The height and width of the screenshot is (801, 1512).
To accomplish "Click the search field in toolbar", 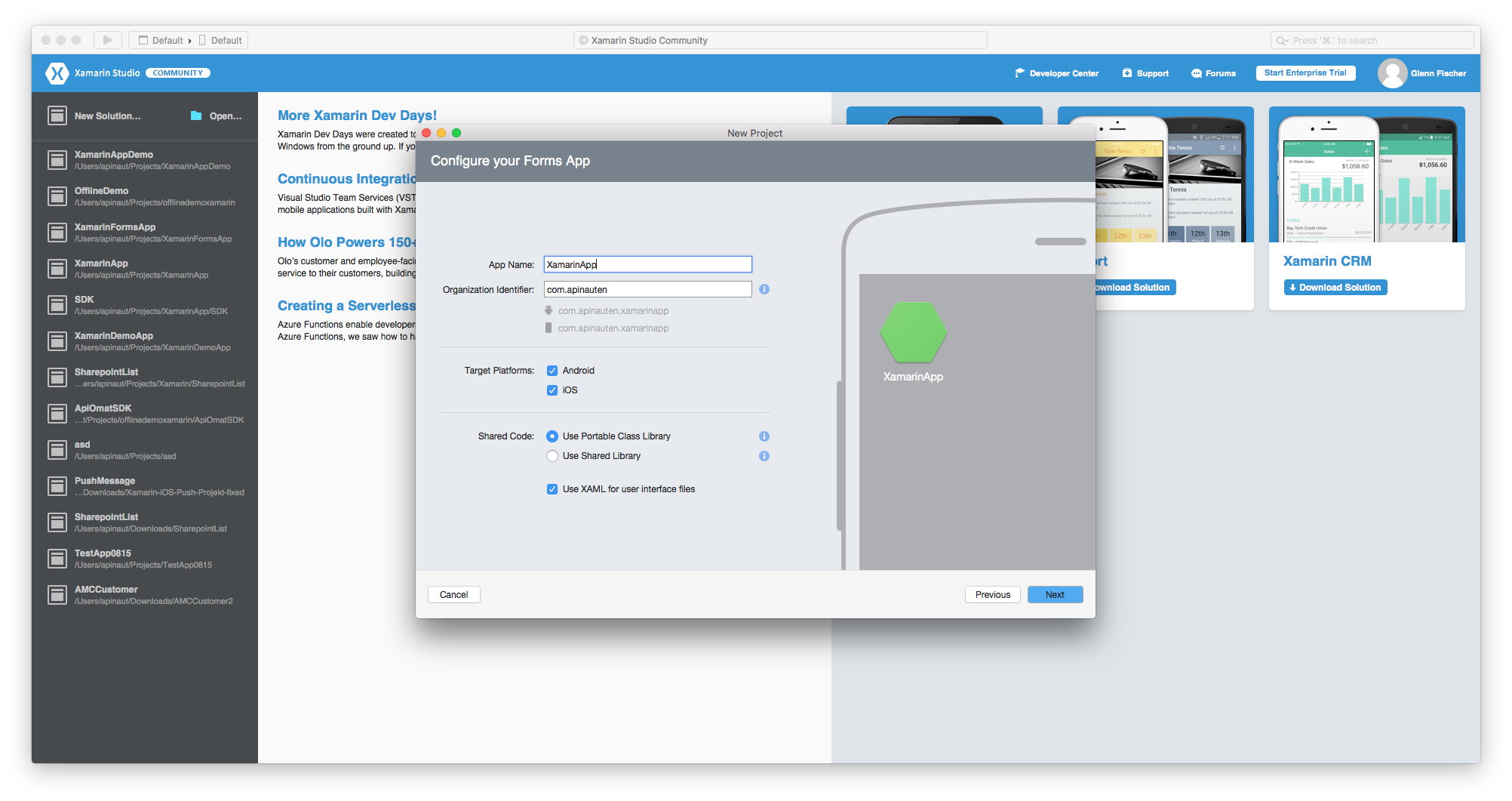I will [x=1372, y=40].
